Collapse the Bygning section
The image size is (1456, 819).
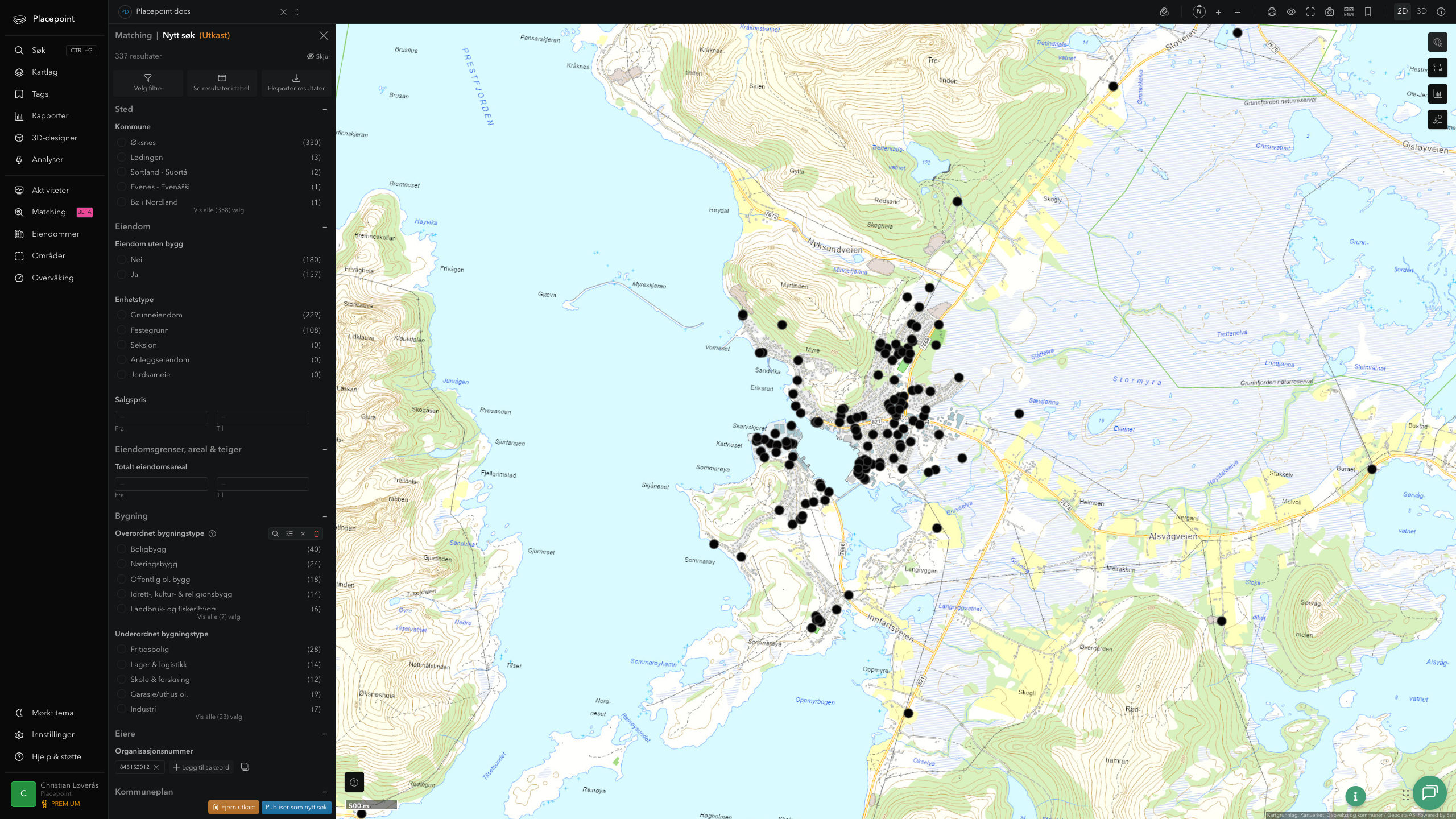pos(325,516)
